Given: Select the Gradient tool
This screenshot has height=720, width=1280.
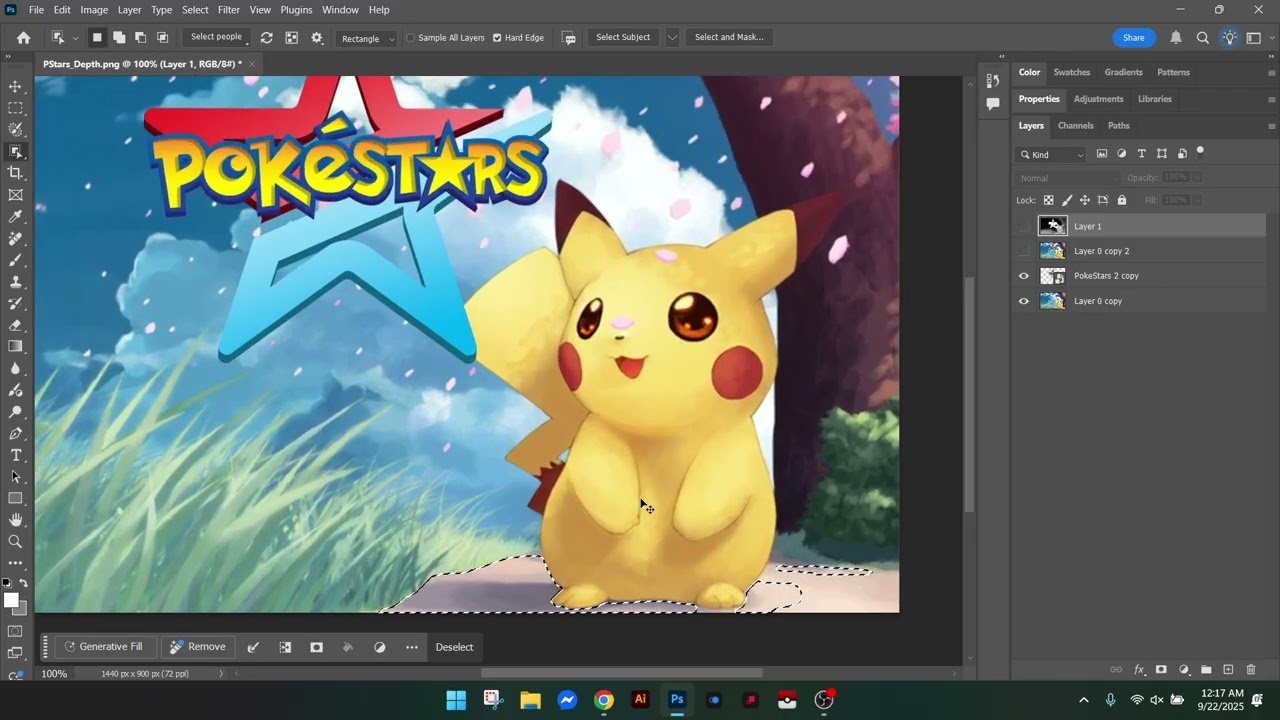Looking at the screenshot, I should (x=15, y=346).
